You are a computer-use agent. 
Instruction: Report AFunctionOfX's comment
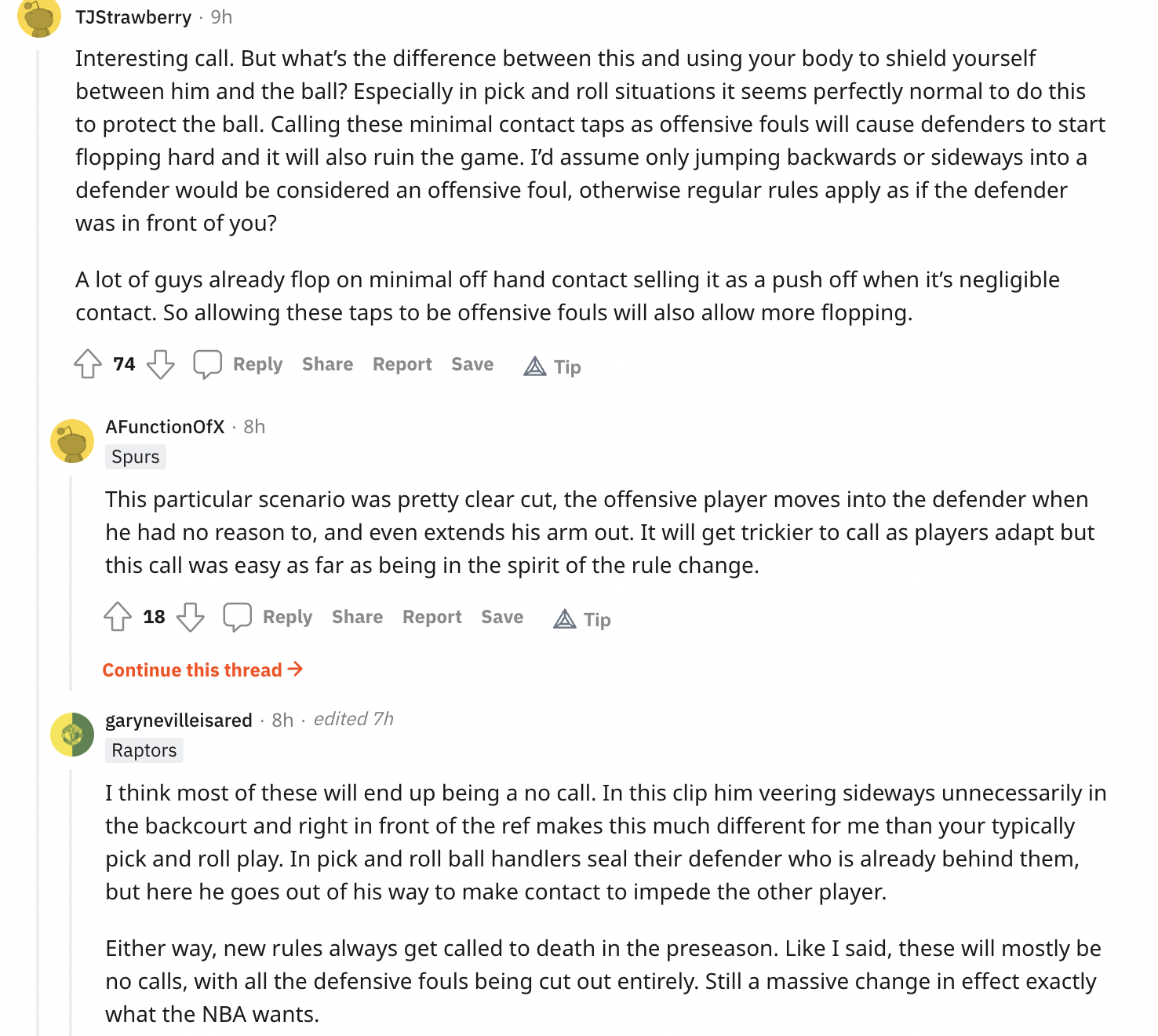pyautogui.click(x=432, y=617)
